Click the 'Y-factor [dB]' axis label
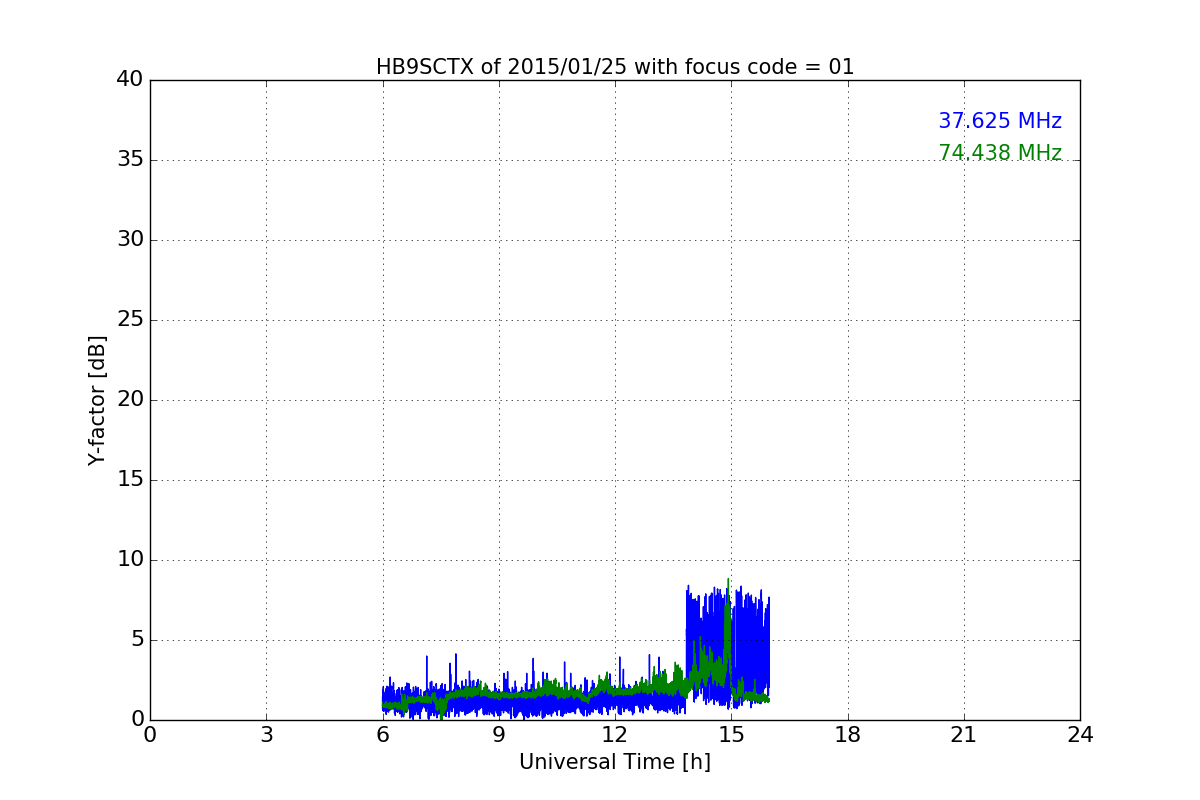This screenshot has height=800, width=1200. pyautogui.click(x=97, y=400)
